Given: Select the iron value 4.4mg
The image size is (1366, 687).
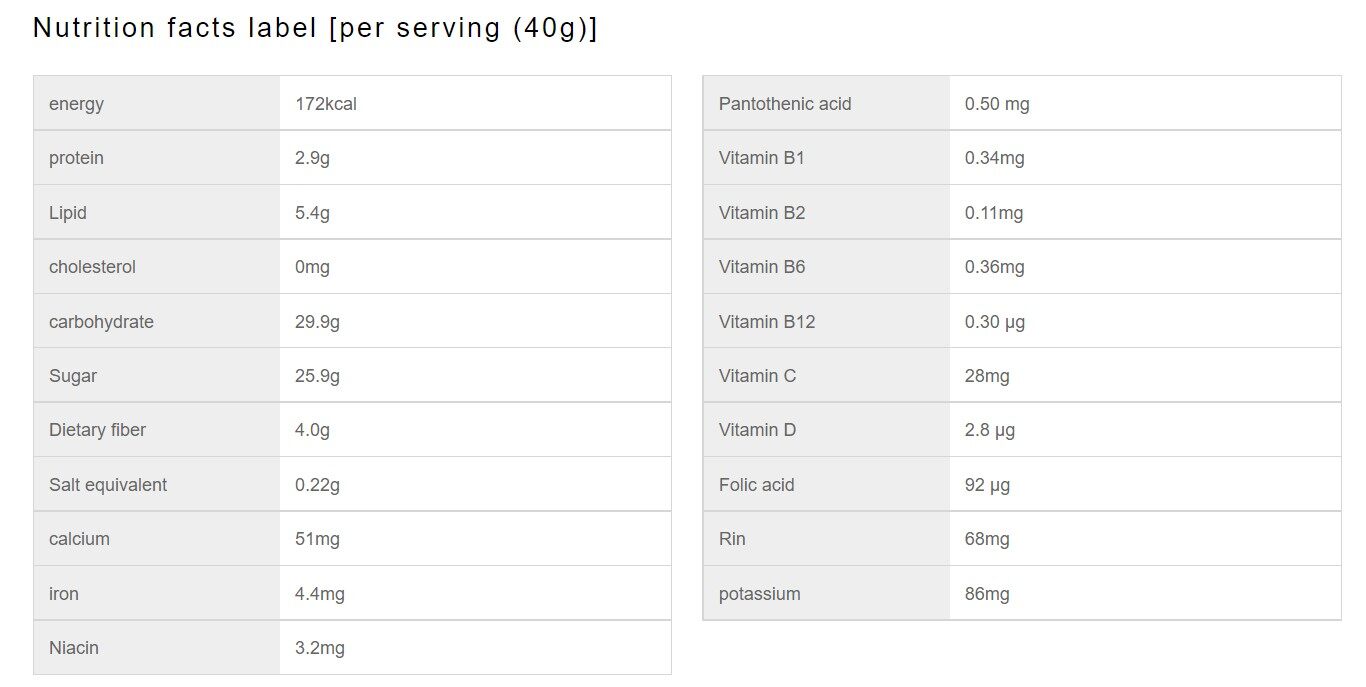Looking at the screenshot, I should (320, 594).
